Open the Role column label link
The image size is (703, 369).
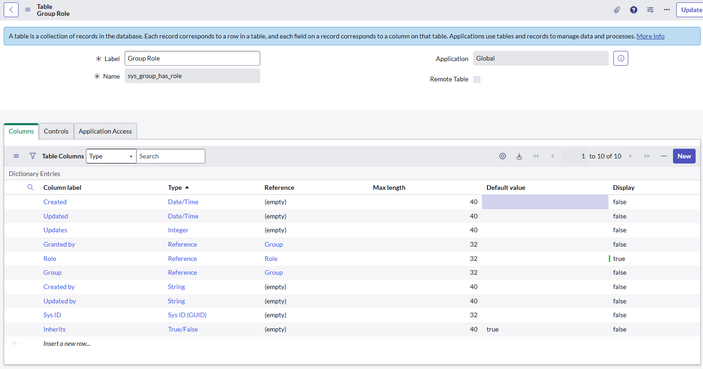click(x=50, y=259)
